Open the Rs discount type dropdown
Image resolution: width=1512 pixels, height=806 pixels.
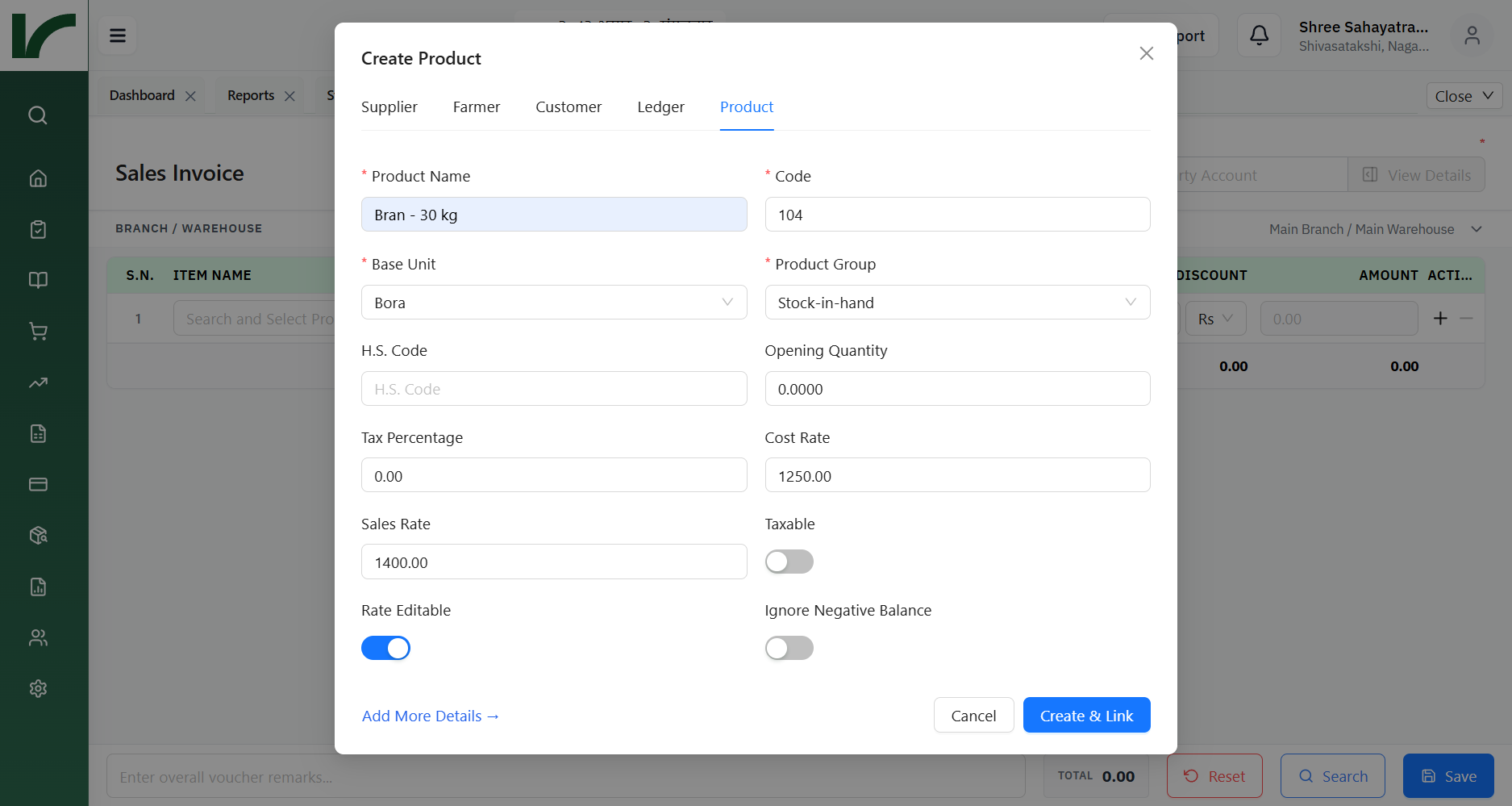(1215, 319)
